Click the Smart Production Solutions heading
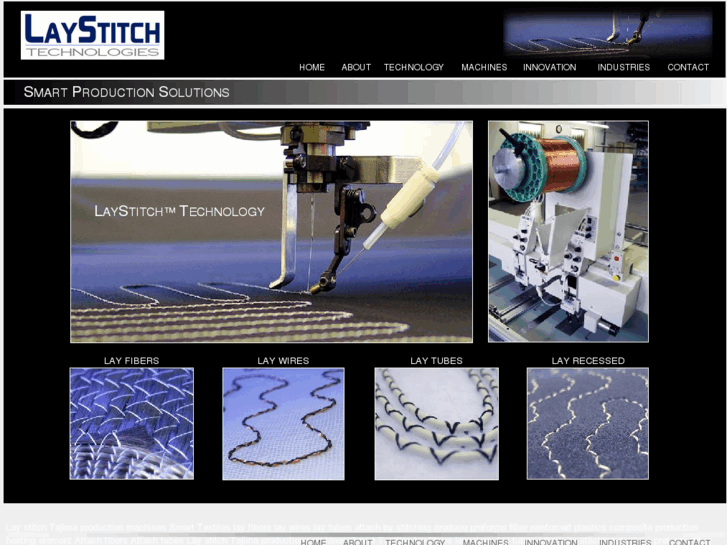The height and width of the screenshot is (545, 727). (127, 92)
